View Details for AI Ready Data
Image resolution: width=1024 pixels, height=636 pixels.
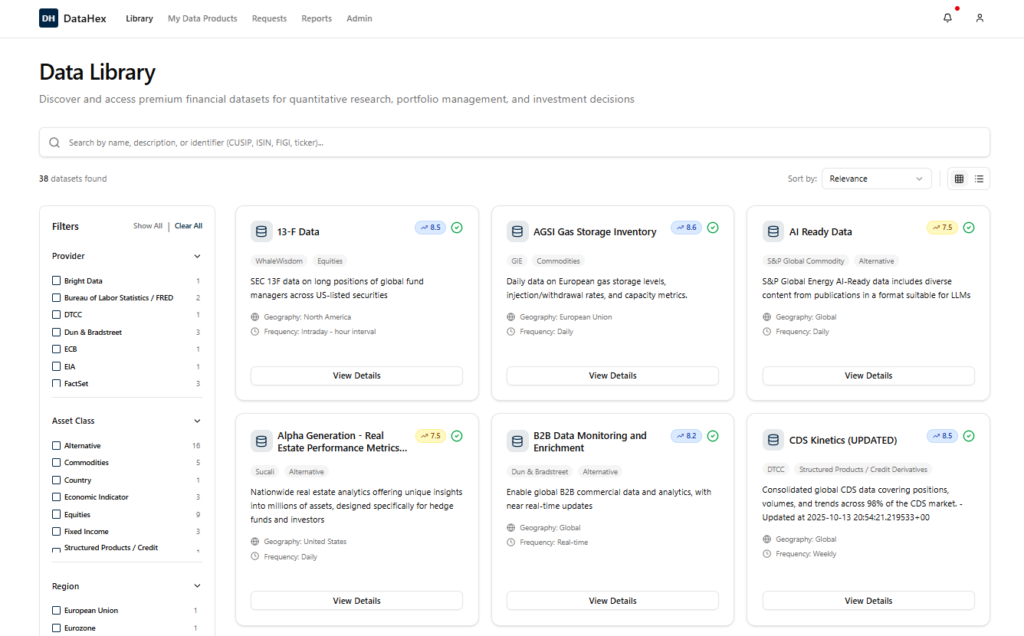[869, 375]
